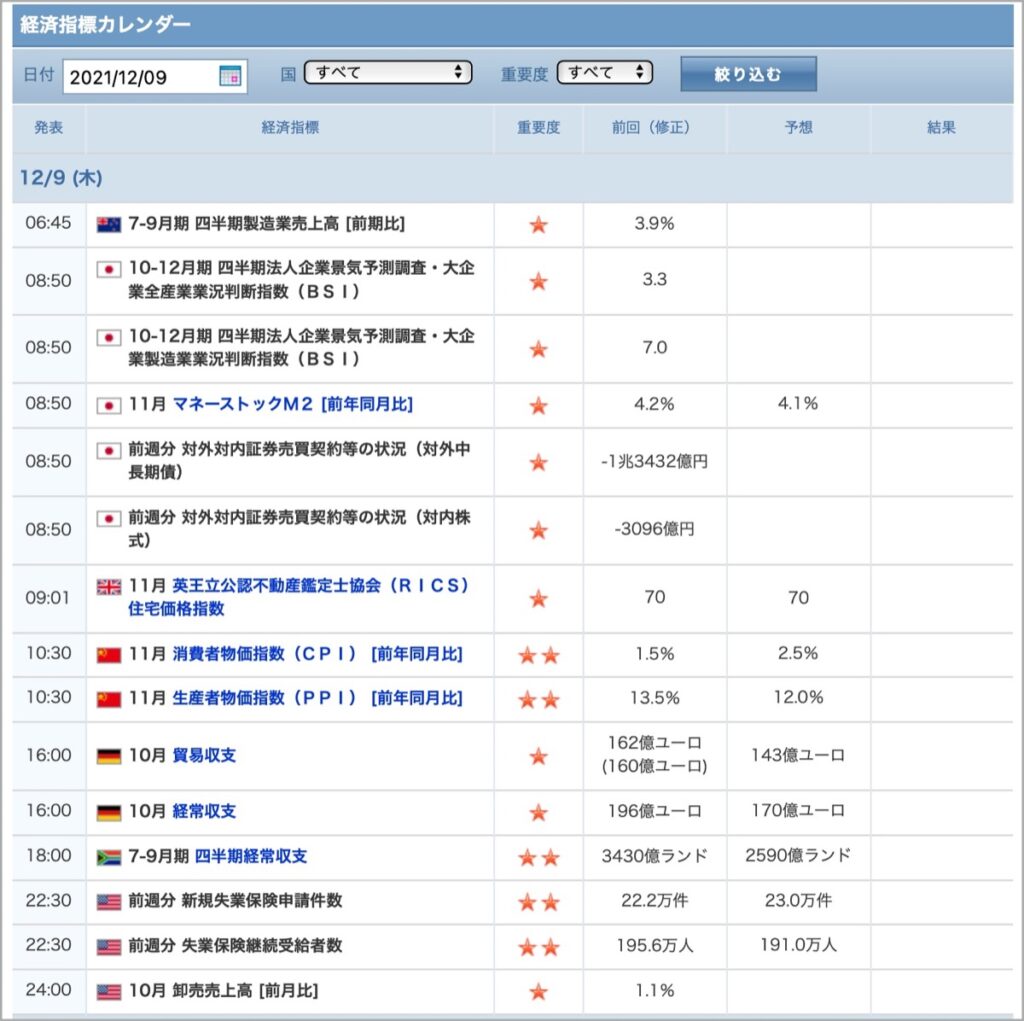Click previous value -1兆3432億円
The height and width of the screenshot is (1021, 1024).
tap(654, 461)
